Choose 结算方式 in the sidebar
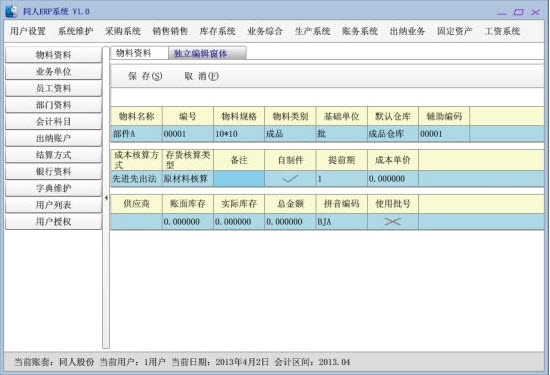The height and width of the screenshot is (375, 550). coord(53,155)
